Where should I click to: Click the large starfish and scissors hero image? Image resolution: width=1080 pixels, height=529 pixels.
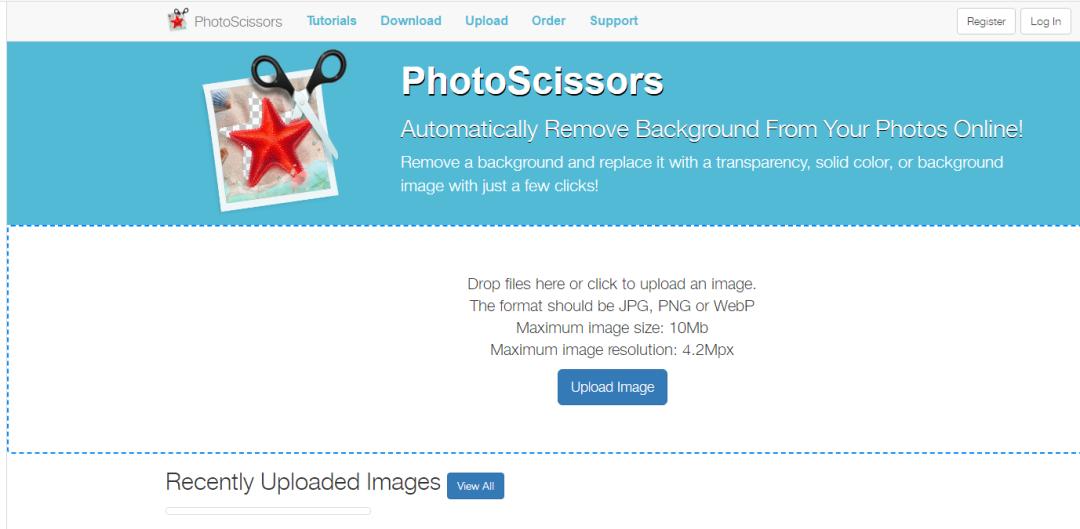click(x=275, y=130)
